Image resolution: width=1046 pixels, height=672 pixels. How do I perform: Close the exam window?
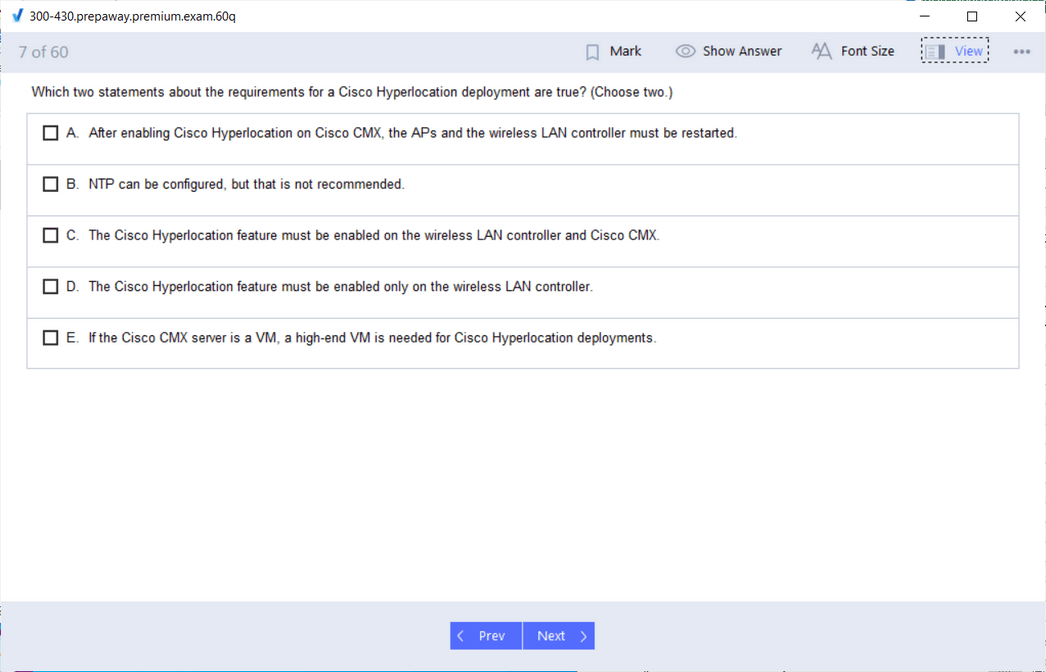(x=1020, y=16)
